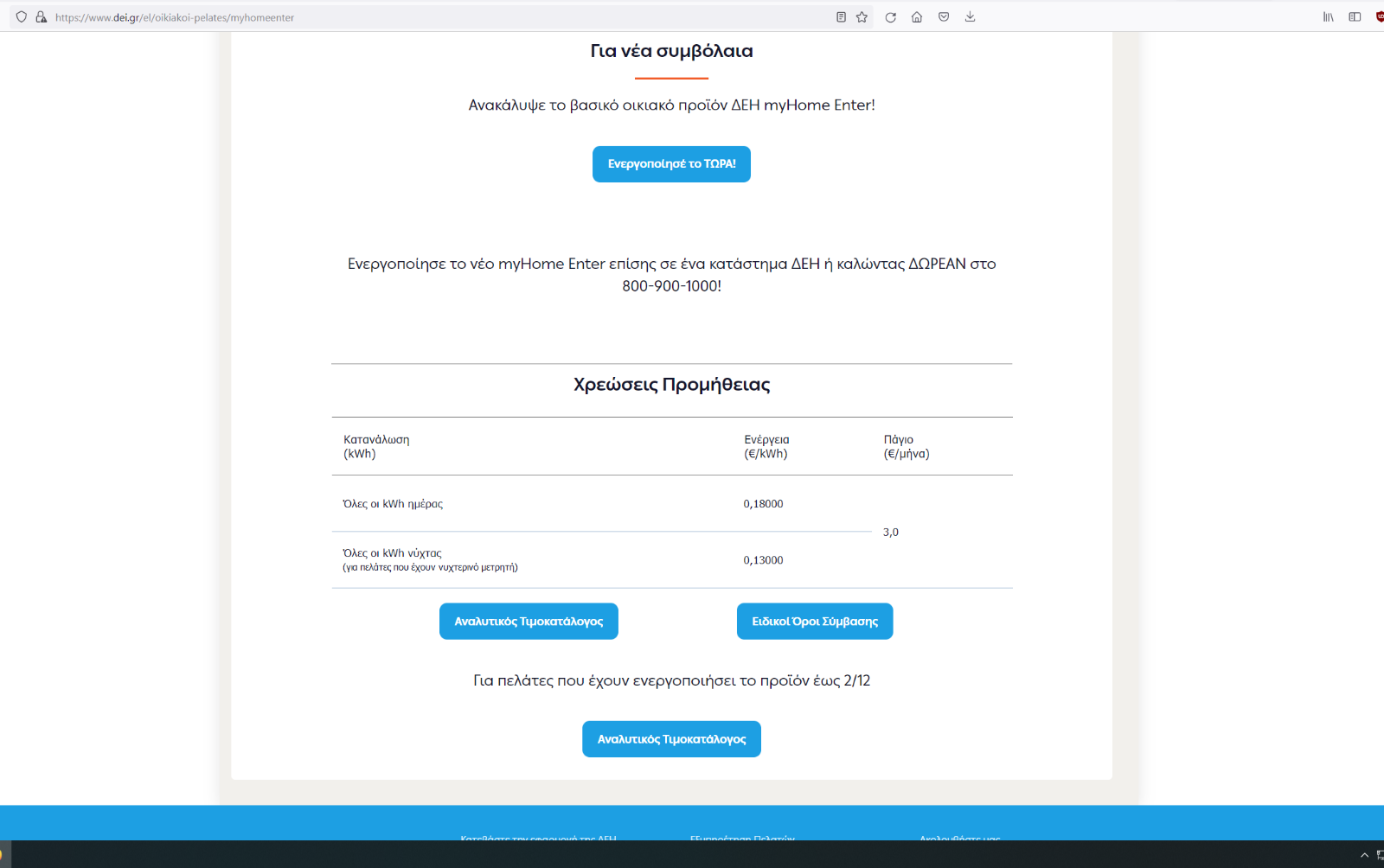Open Αναλυτικός Τιμοκατάλογος beside Ειδικοί Όροι
Image resolution: width=1384 pixels, height=868 pixels.
[x=529, y=622]
